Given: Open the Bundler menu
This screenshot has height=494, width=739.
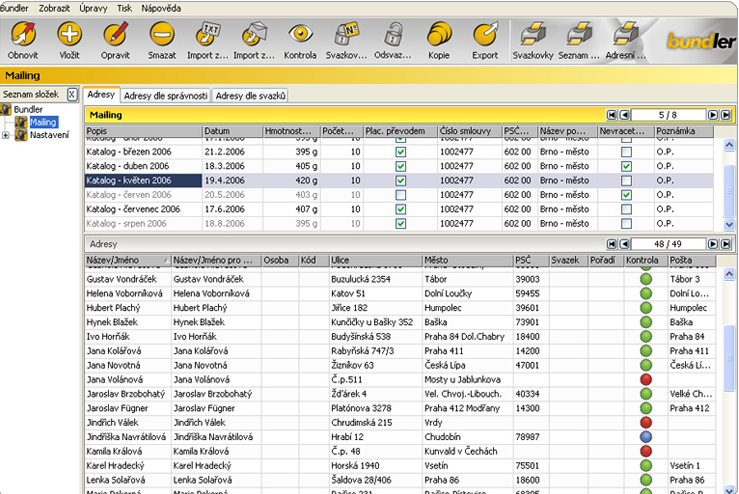Looking at the screenshot, I should [14, 8].
